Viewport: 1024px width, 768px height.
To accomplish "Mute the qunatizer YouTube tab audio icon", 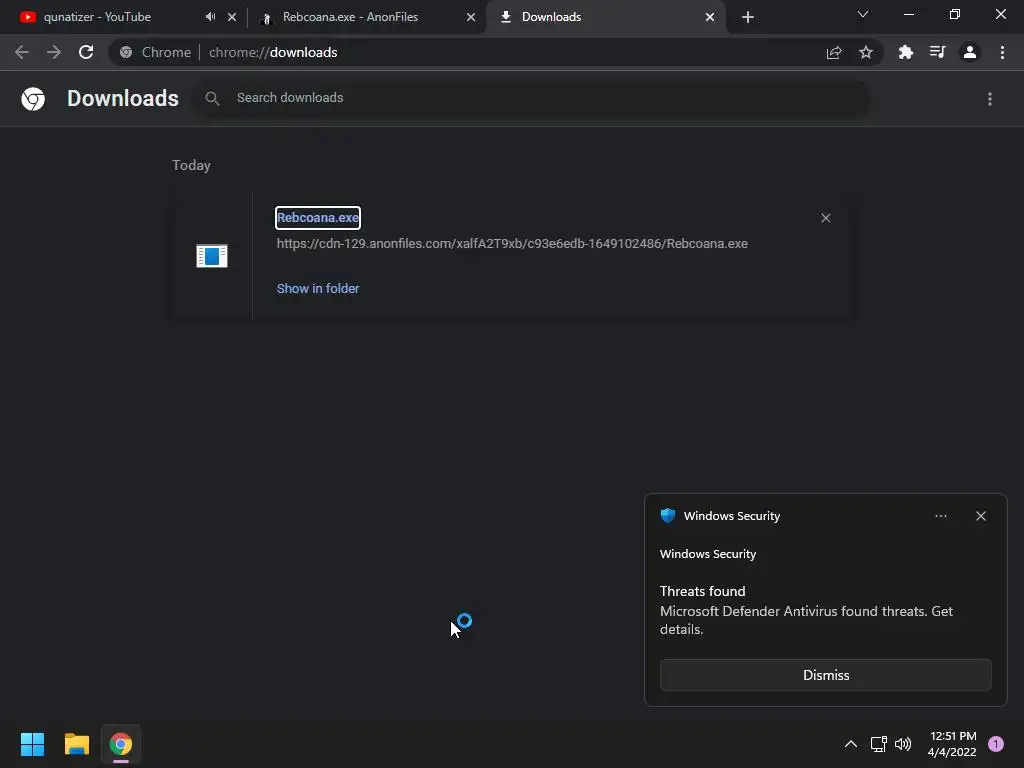I will (210, 17).
